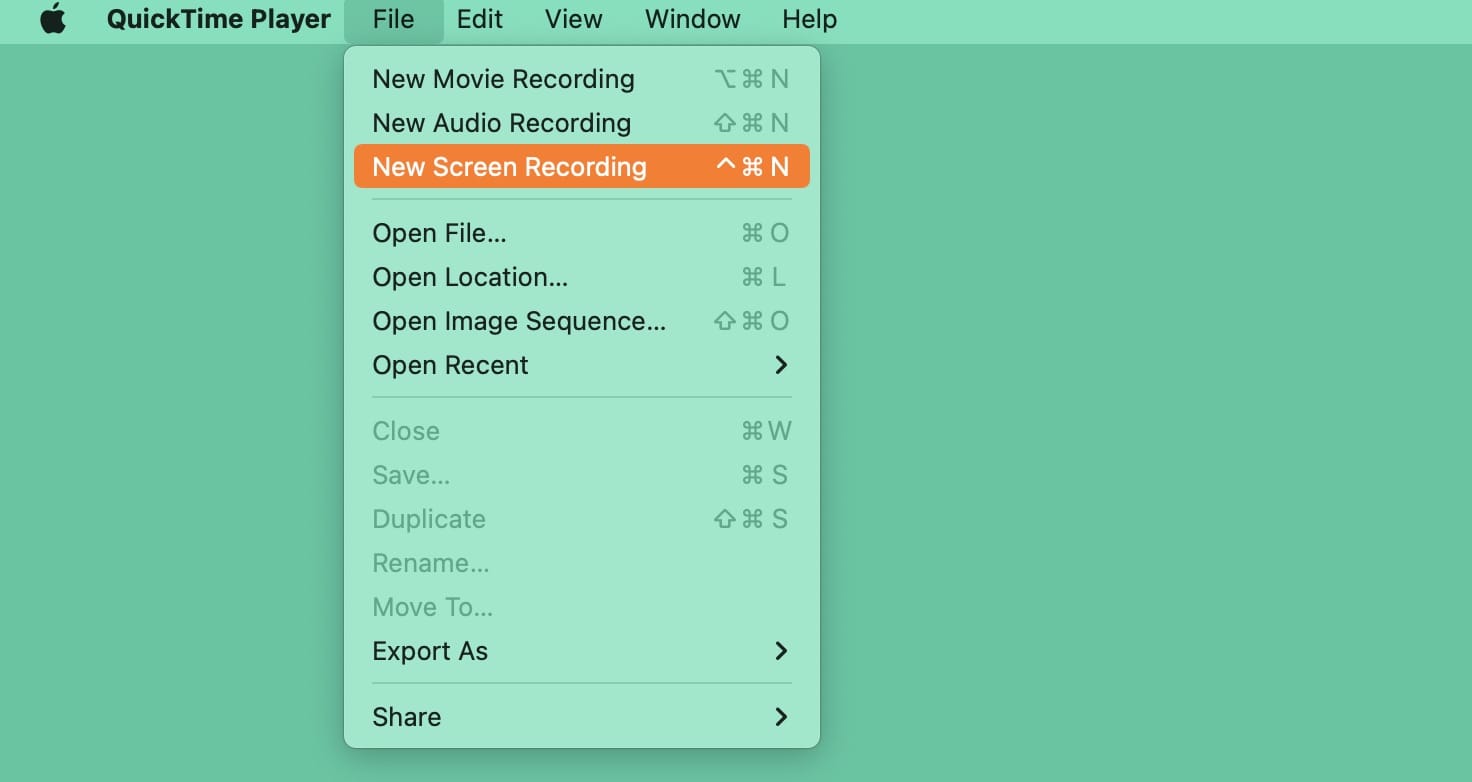1472x782 pixels.
Task: Click the Open Recent chevron arrow
Action: click(781, 365)
